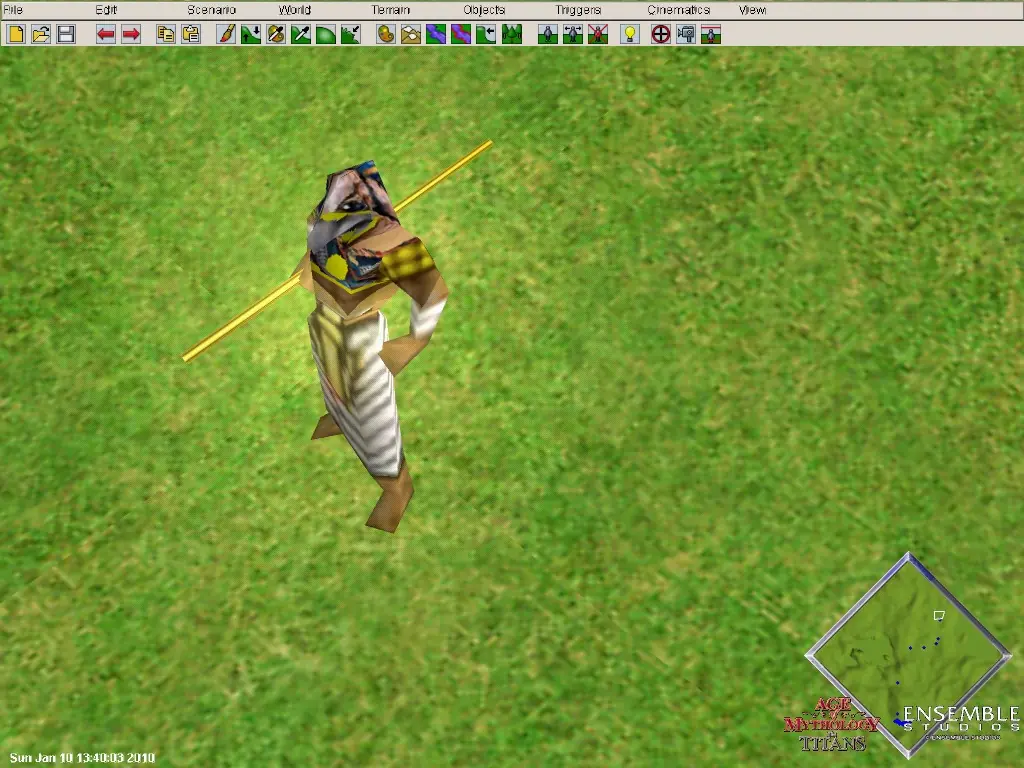Click the camera icon in toolbar
The width and height of the screenshot is (1024, 768).
click(x=686, y=34)
